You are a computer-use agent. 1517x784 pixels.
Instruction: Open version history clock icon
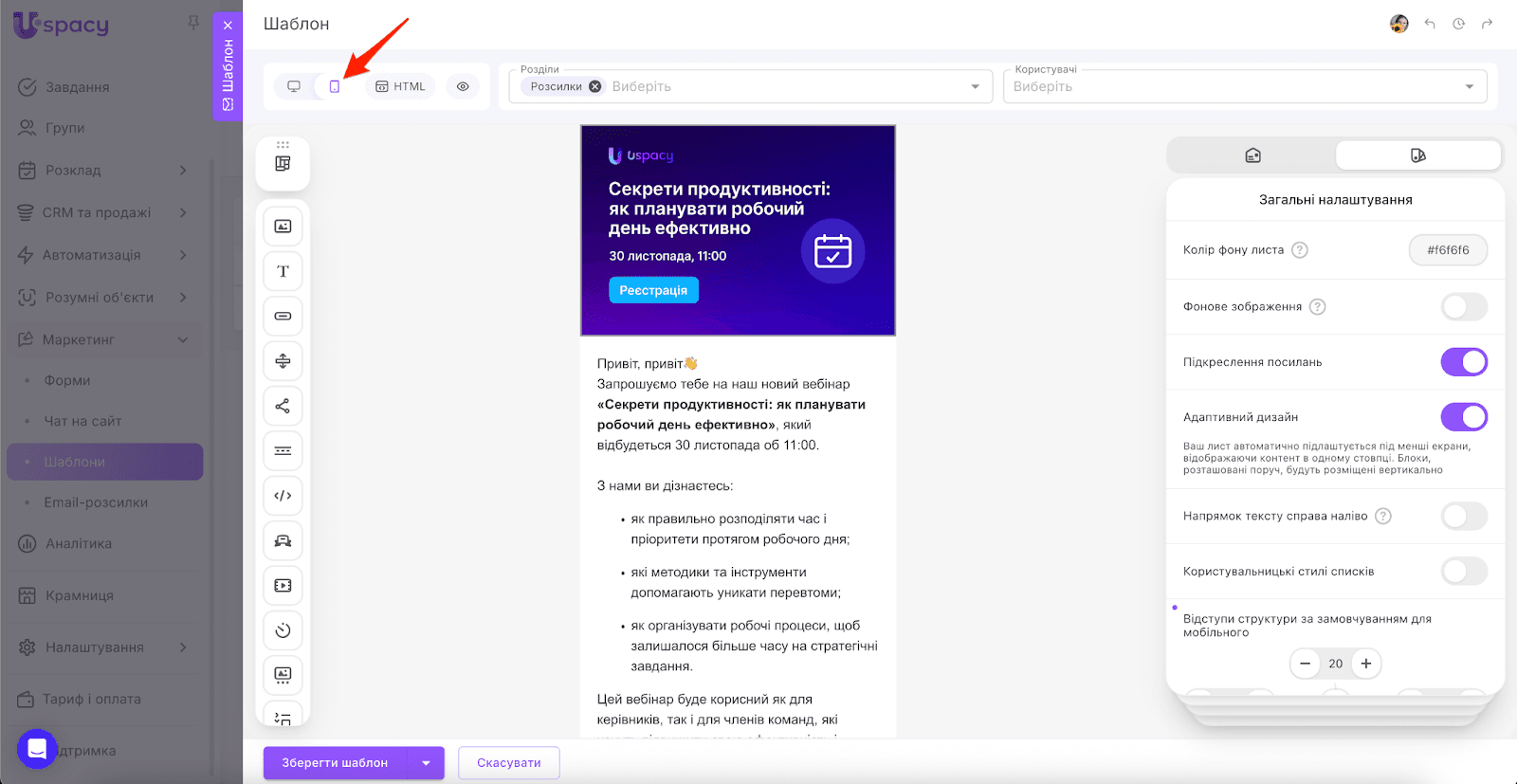point(1458,24)
